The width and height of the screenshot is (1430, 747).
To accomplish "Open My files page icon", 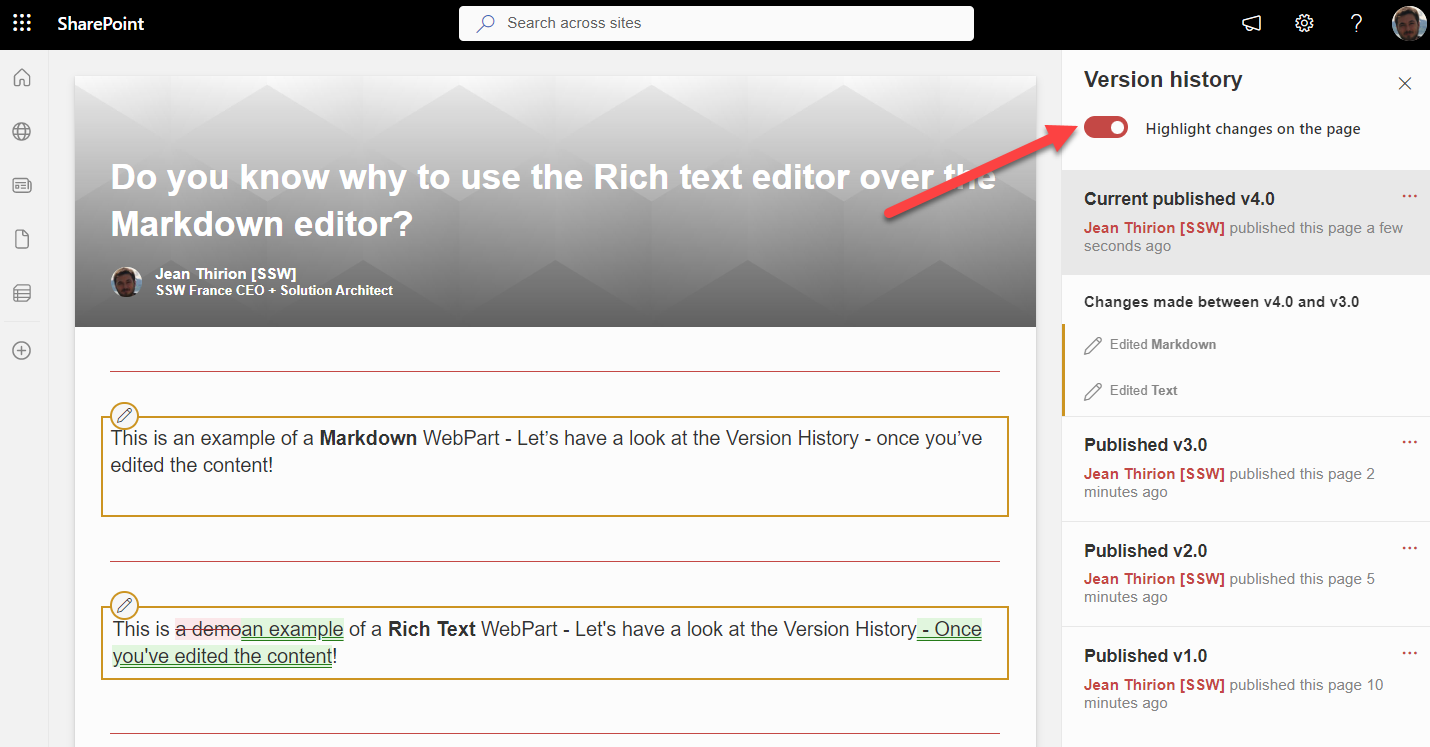I will pyautogui.click(x=22, y=239).
